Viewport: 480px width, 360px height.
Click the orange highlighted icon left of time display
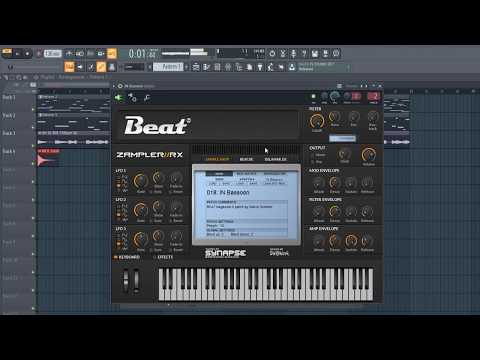point(112,53)
